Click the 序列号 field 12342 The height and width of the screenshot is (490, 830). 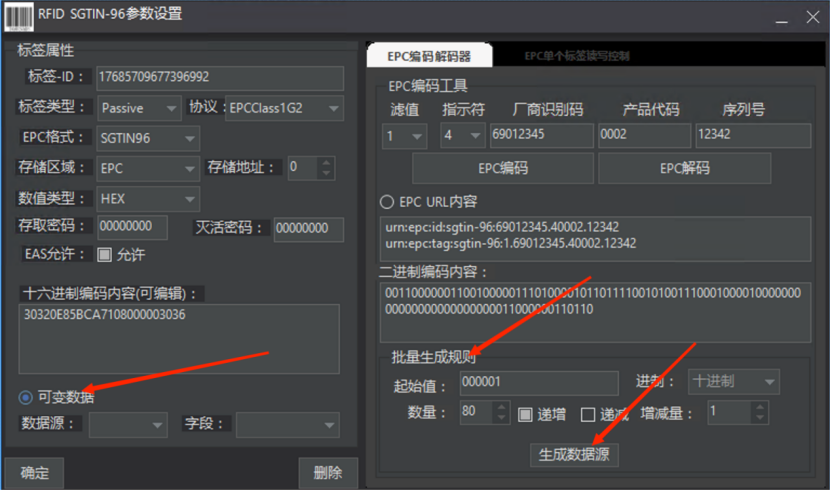click(753, 135)
